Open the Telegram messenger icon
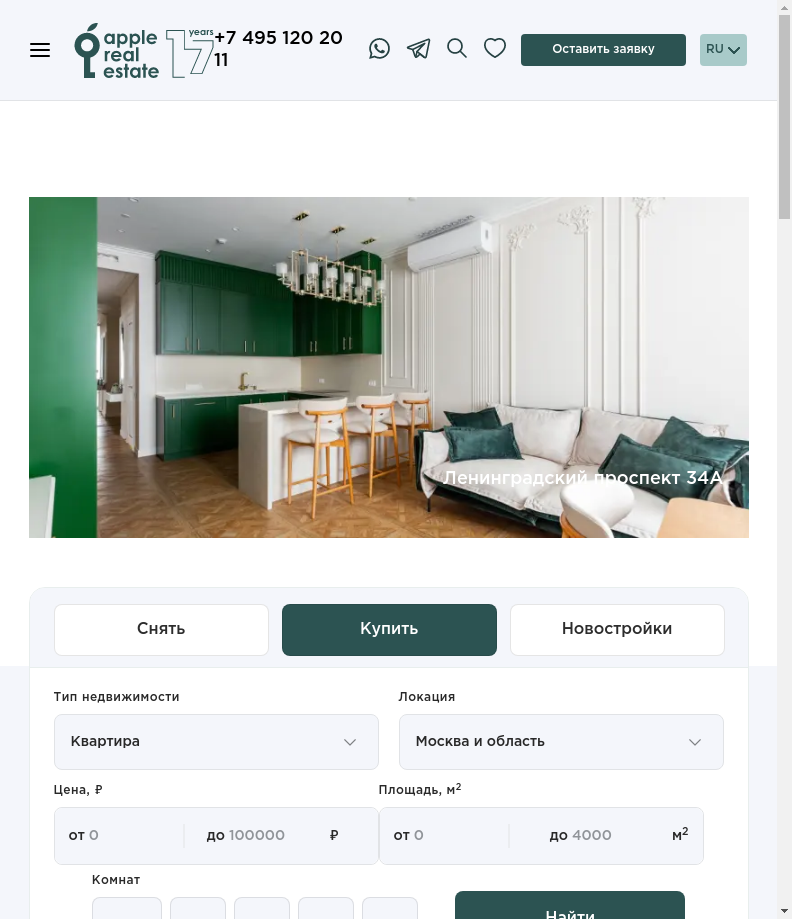Screen dimensions: 792x919 pos(419,49)
